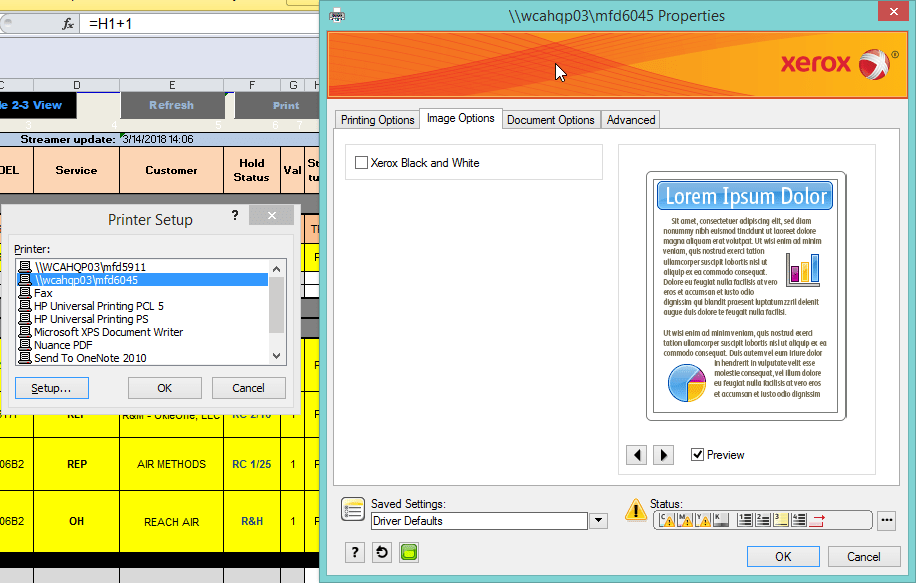Click printer list scrollbar up arrow
The height and width of the screenshot is (583, 916).
[x=277, y=269]
